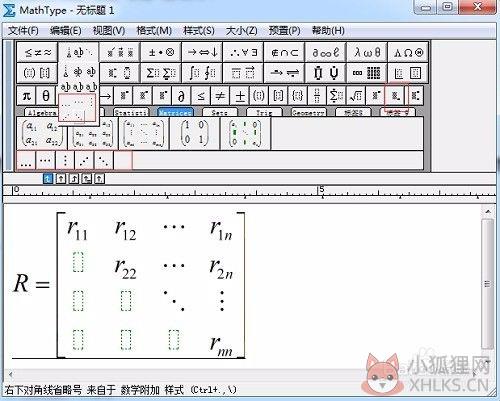Open the fence templates palette
500x401 pixels.
pos(37,73)
